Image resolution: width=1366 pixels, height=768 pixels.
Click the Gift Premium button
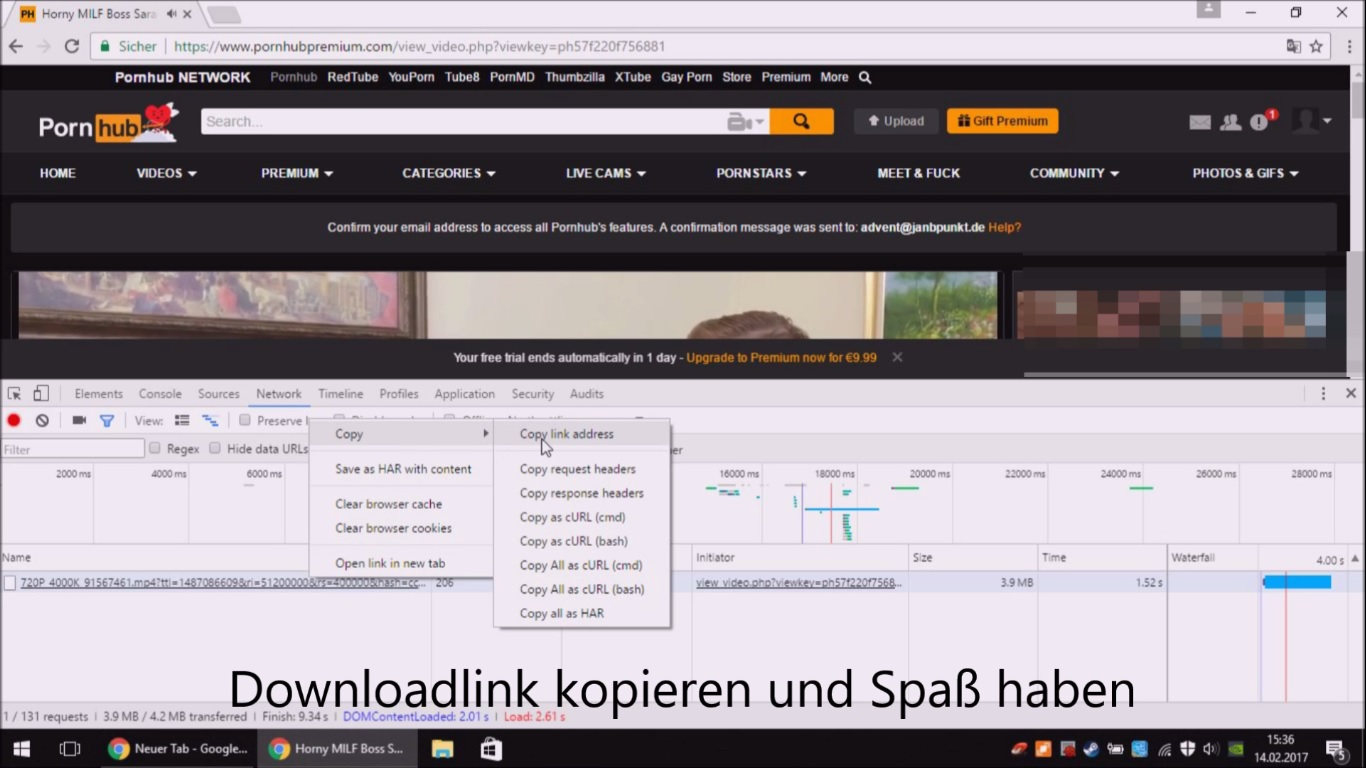[x=1002, y=121]
